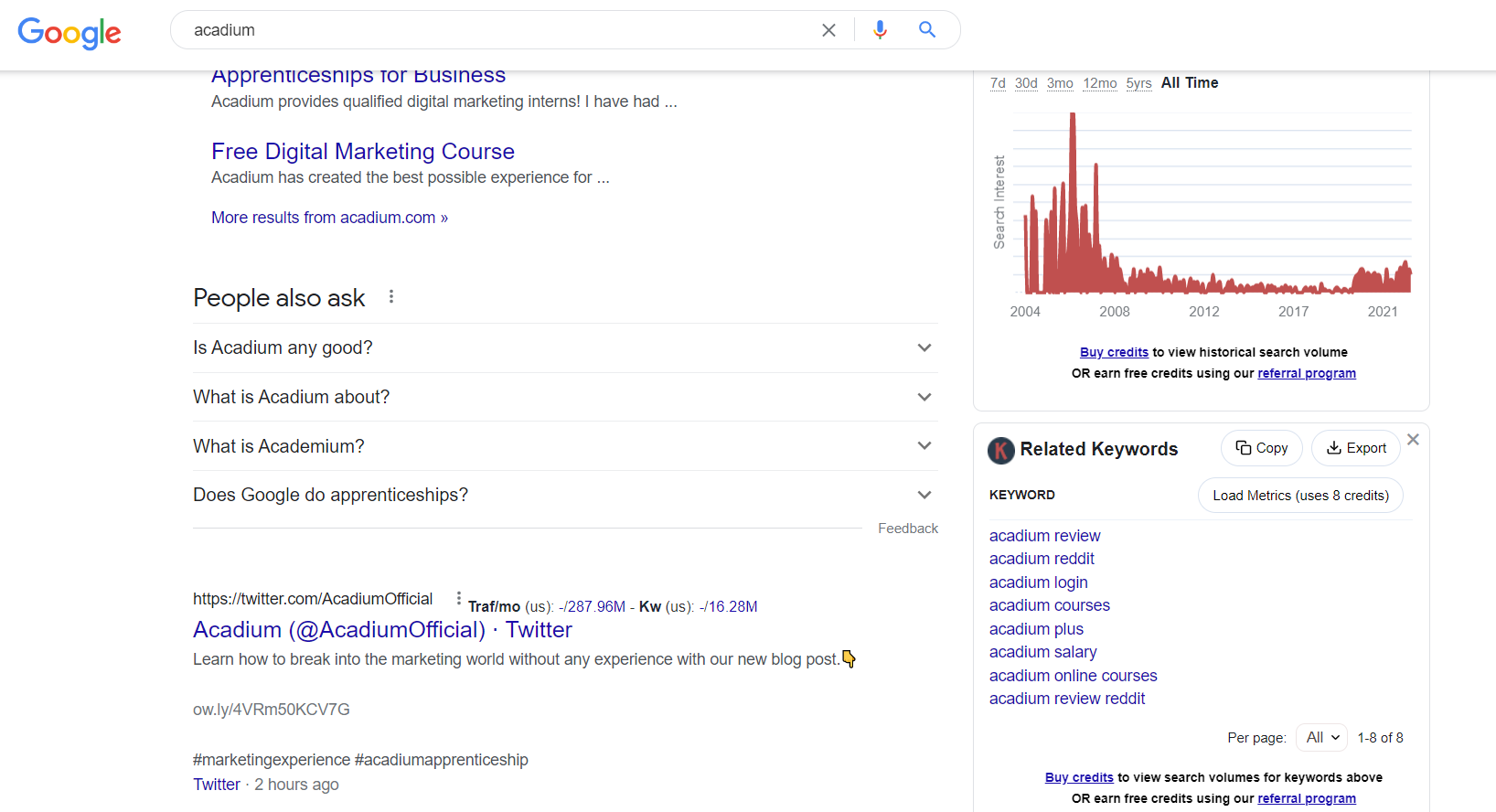Image resolution: width=1496 pixels, height=812 pixels.
Task: Search the keyword 'acadium courses'
Action: [x=1050, y=605]
